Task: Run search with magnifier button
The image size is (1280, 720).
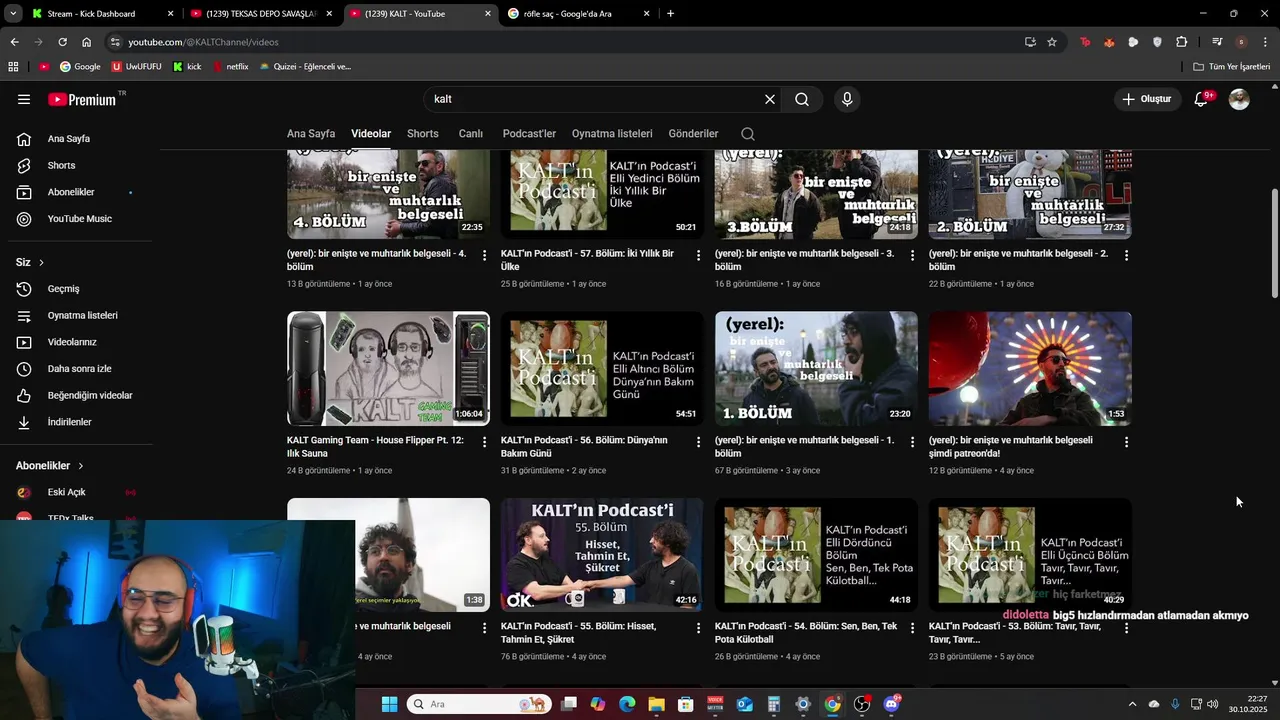Action: (x=802, y=99)
